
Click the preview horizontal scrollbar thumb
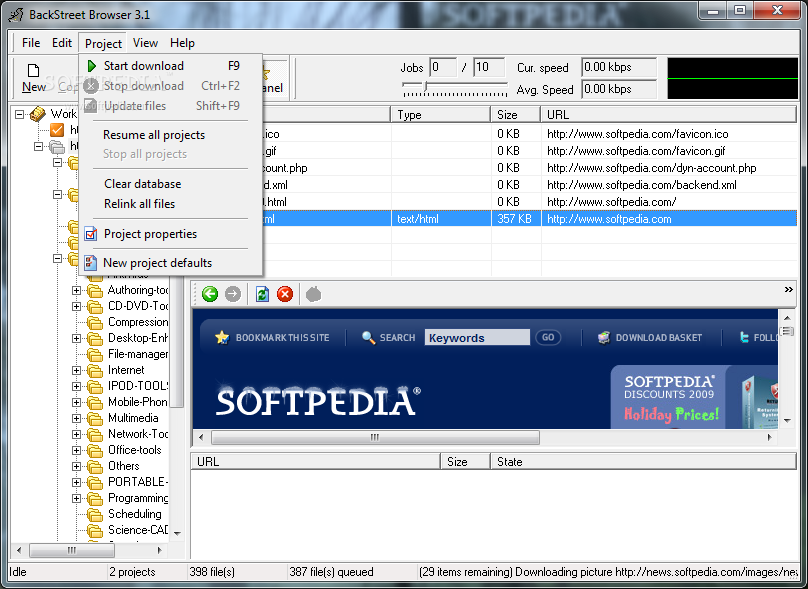tap(375, 437)
